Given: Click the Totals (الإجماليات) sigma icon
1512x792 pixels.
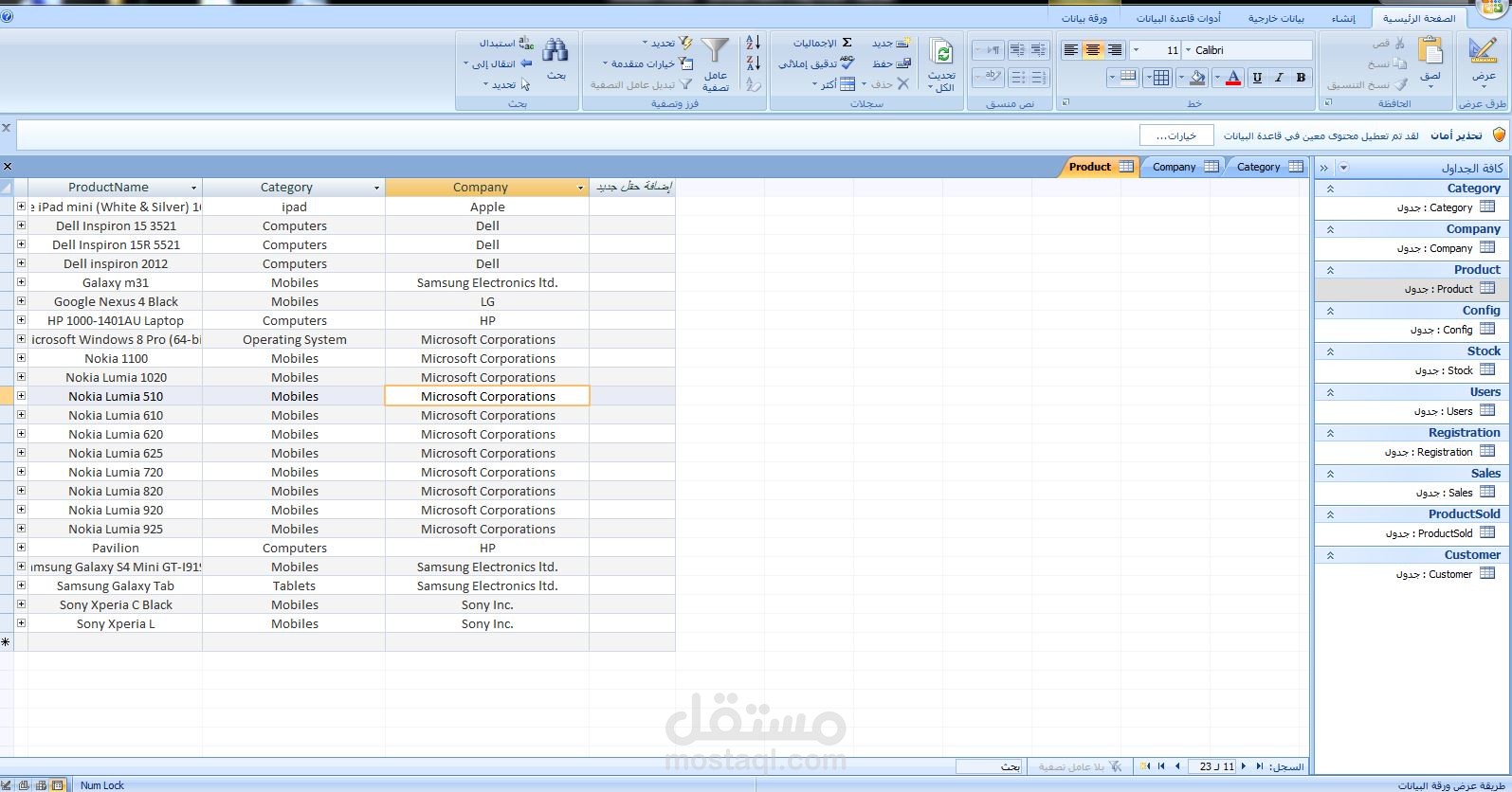Looking at the screenshot, I should 847,43.
